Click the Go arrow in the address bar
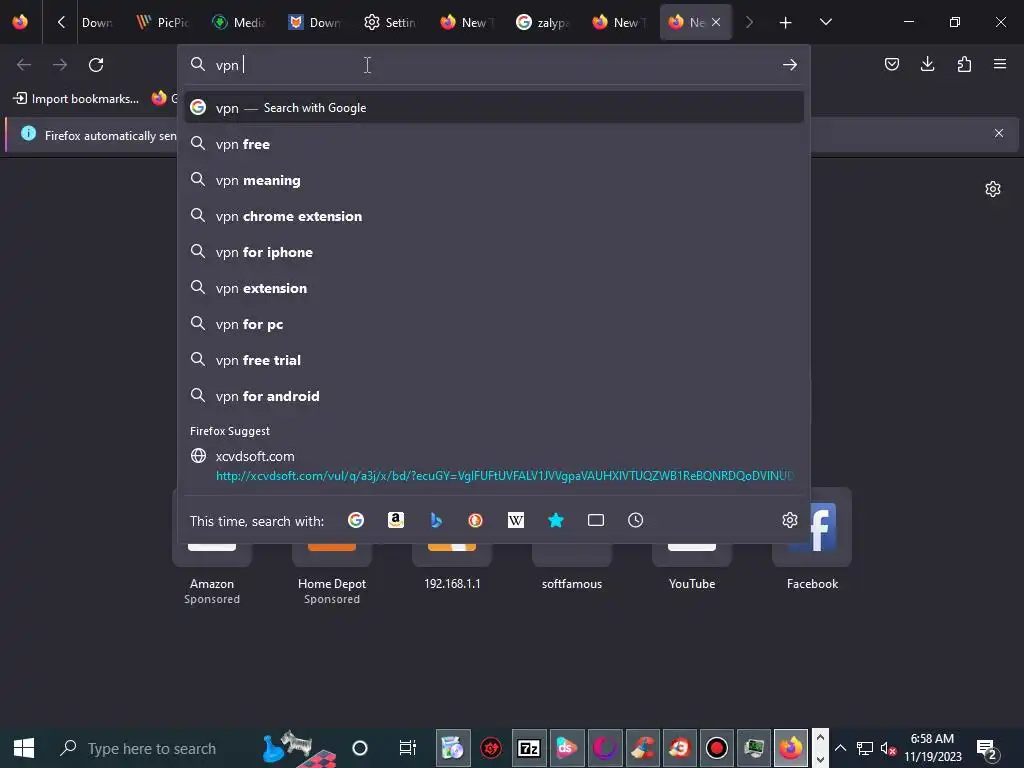 [x=790, y=65]
